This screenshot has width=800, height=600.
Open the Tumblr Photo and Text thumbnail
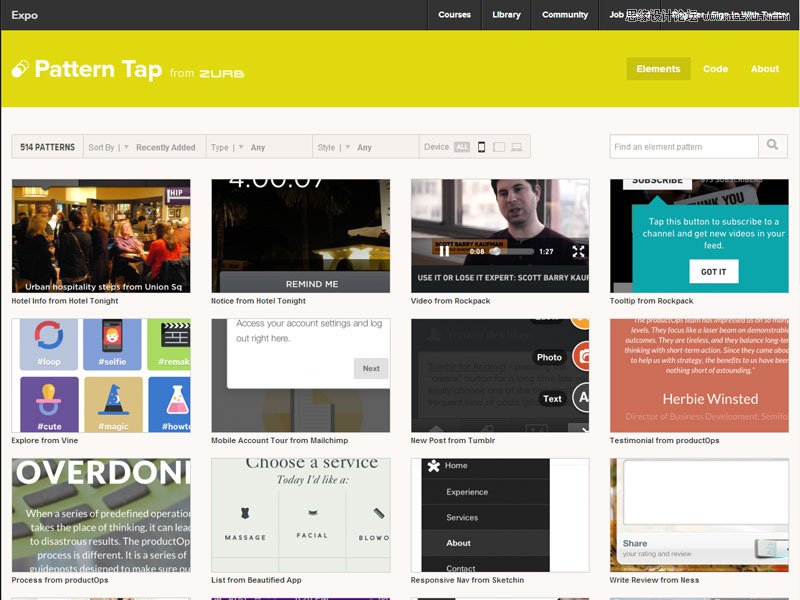pos(500,376)
